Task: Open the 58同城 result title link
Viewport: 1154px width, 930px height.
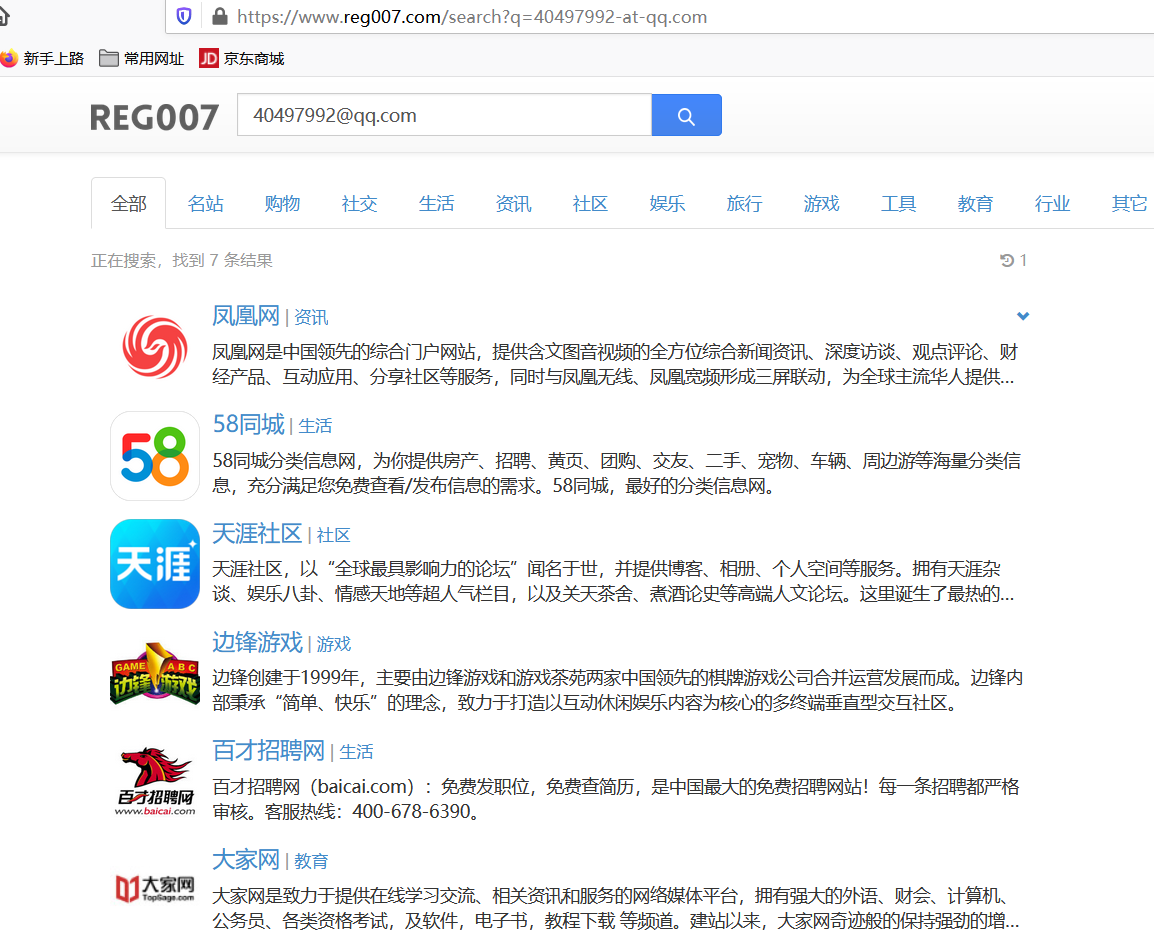Action: [x=249, y=425]
